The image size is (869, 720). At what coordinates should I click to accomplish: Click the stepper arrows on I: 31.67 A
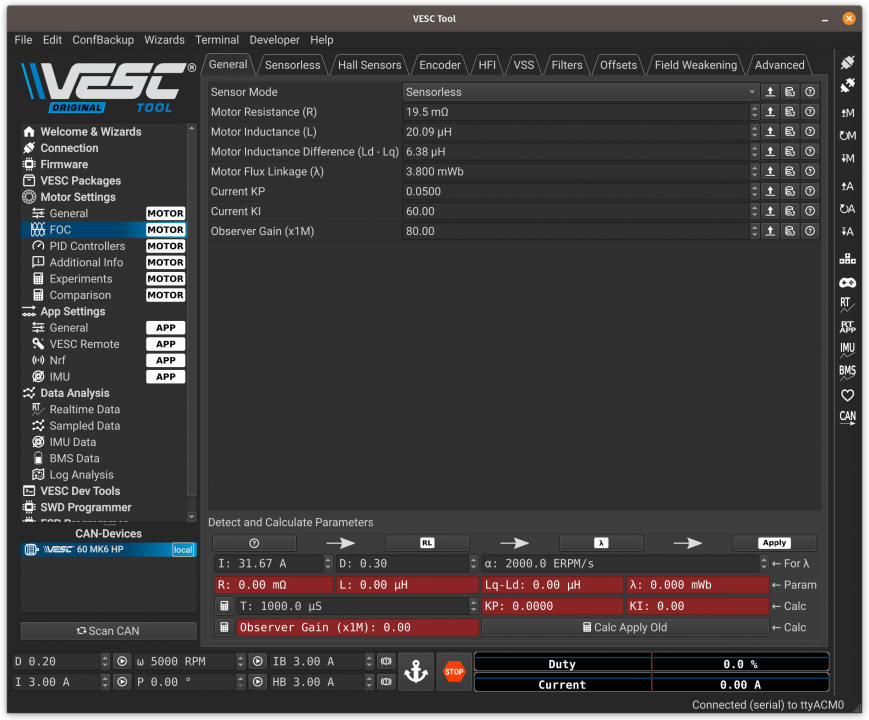click(327, 564)
